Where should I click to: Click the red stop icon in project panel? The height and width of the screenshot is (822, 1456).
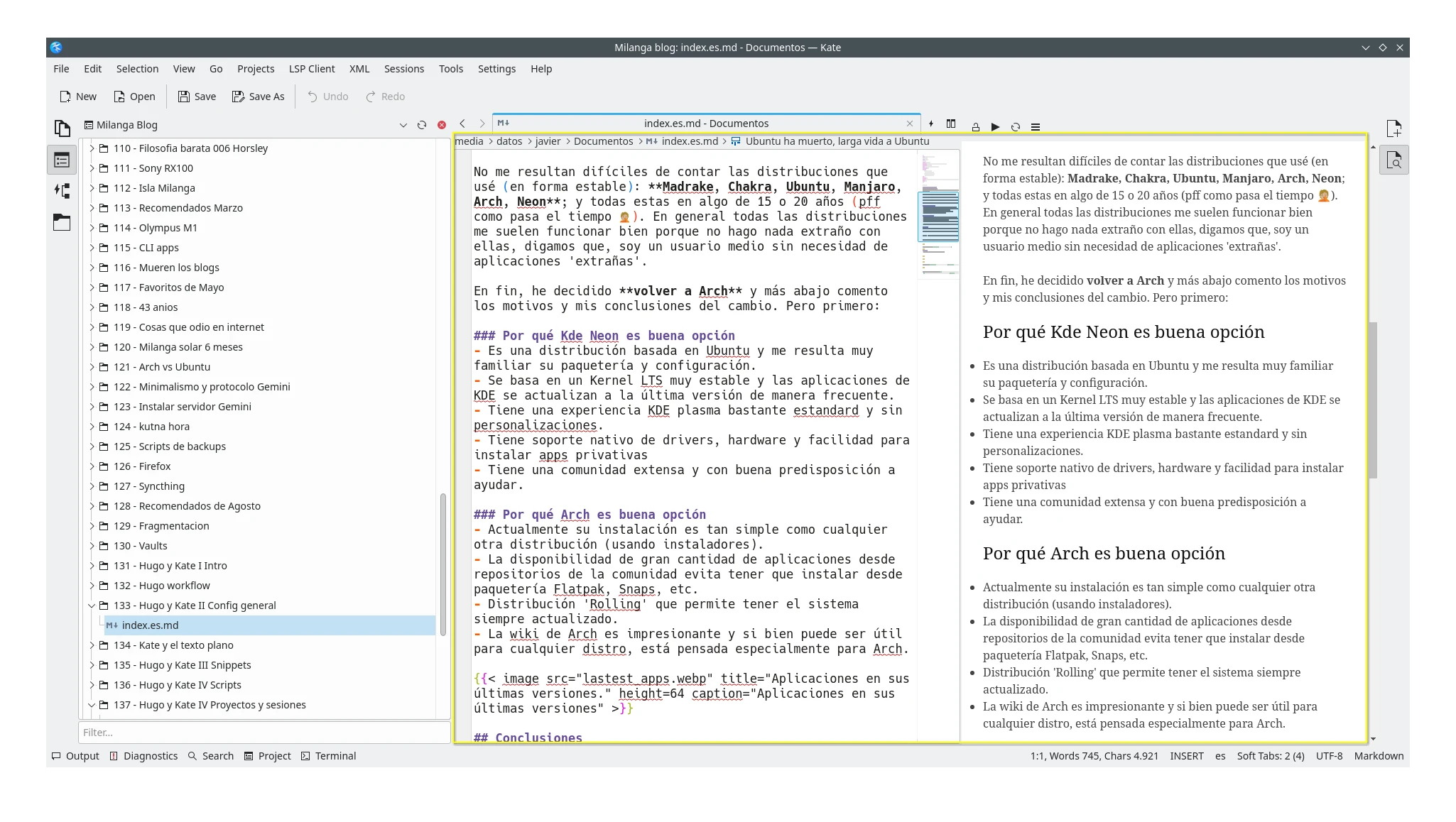tap(442, 125)
